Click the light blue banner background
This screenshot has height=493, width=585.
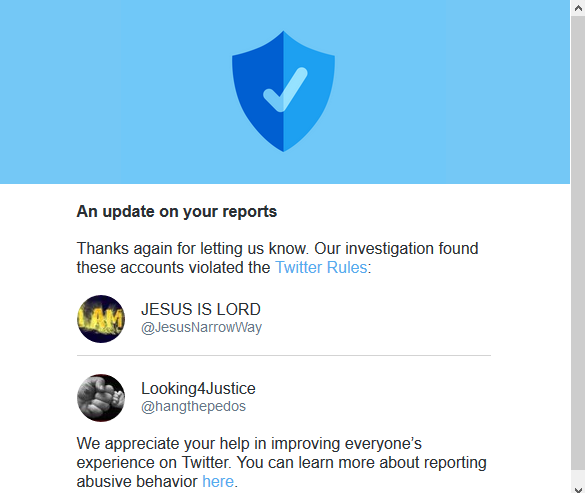tap(112, 91)
